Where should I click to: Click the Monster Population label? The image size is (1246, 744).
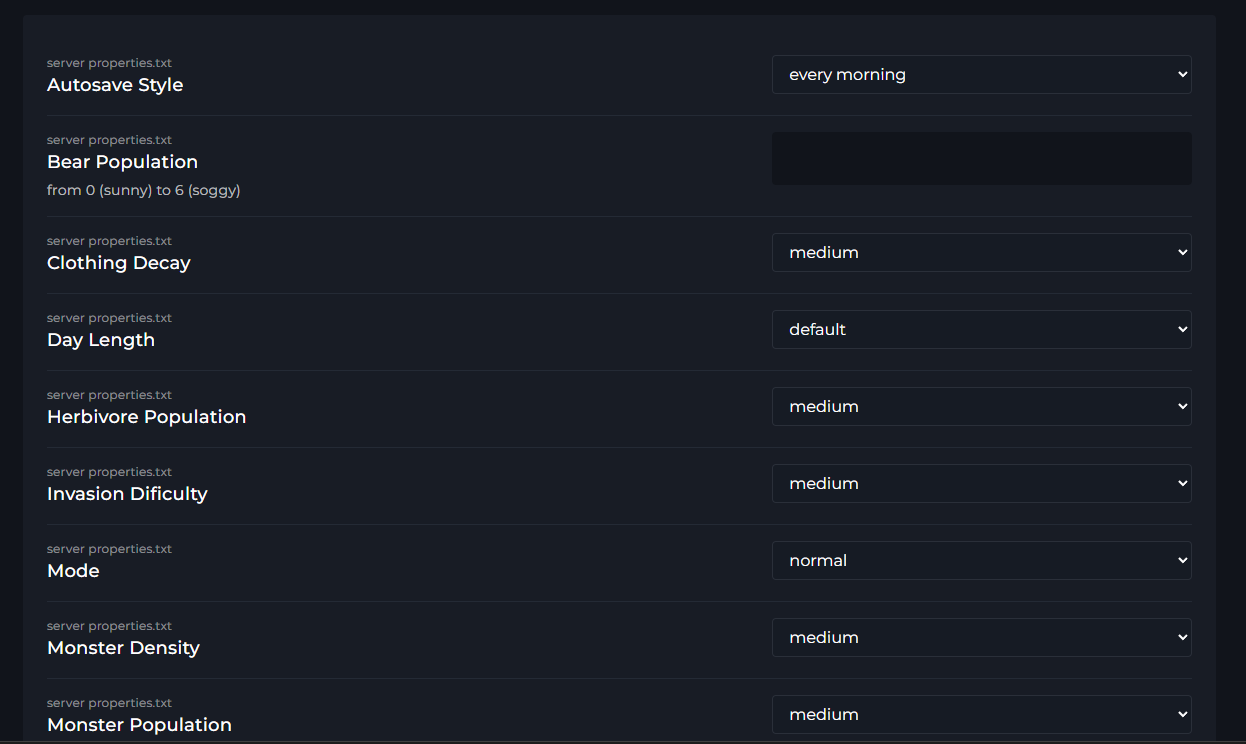[139, 725]
